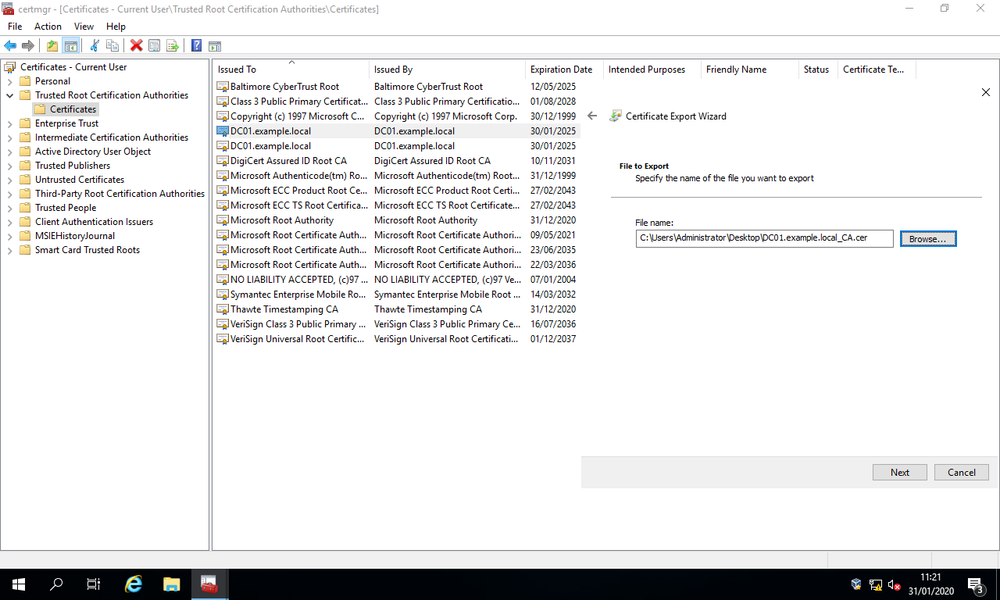This screenshot has height=600, width=1000.
Task: Open Internet Explorer from the taskbar
Action: pos(132,584)
